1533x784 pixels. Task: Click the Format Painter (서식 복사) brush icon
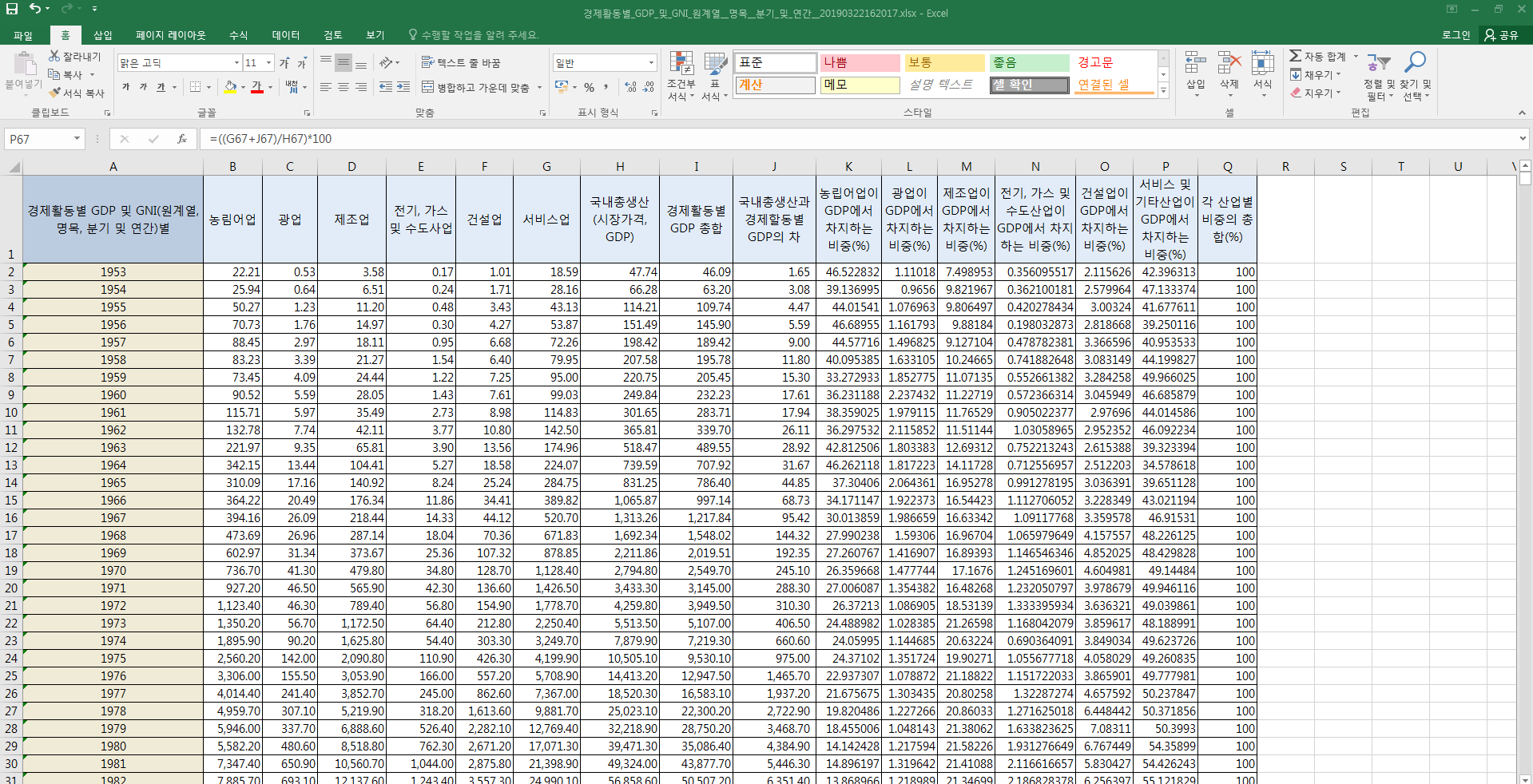point(54,93)
